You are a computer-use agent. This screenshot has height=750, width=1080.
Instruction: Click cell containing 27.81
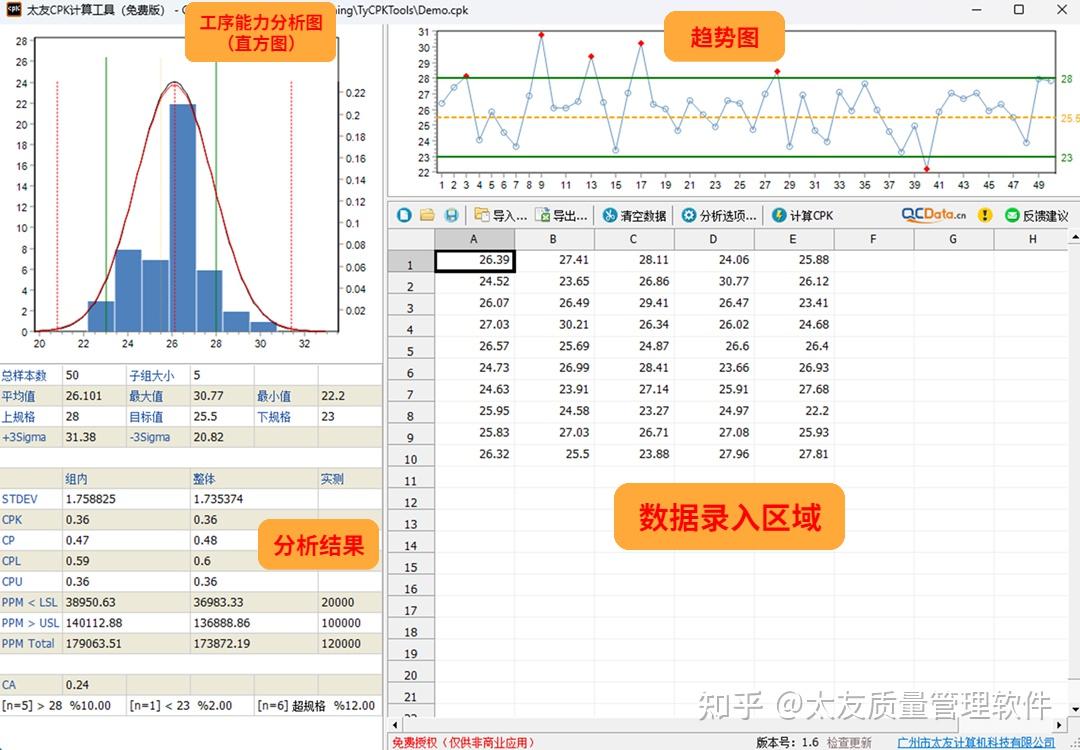tap(793, 455)
